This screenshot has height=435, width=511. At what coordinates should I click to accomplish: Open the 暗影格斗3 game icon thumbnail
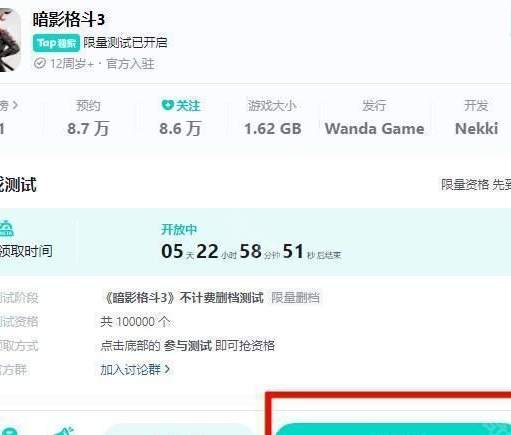[10, 40]
